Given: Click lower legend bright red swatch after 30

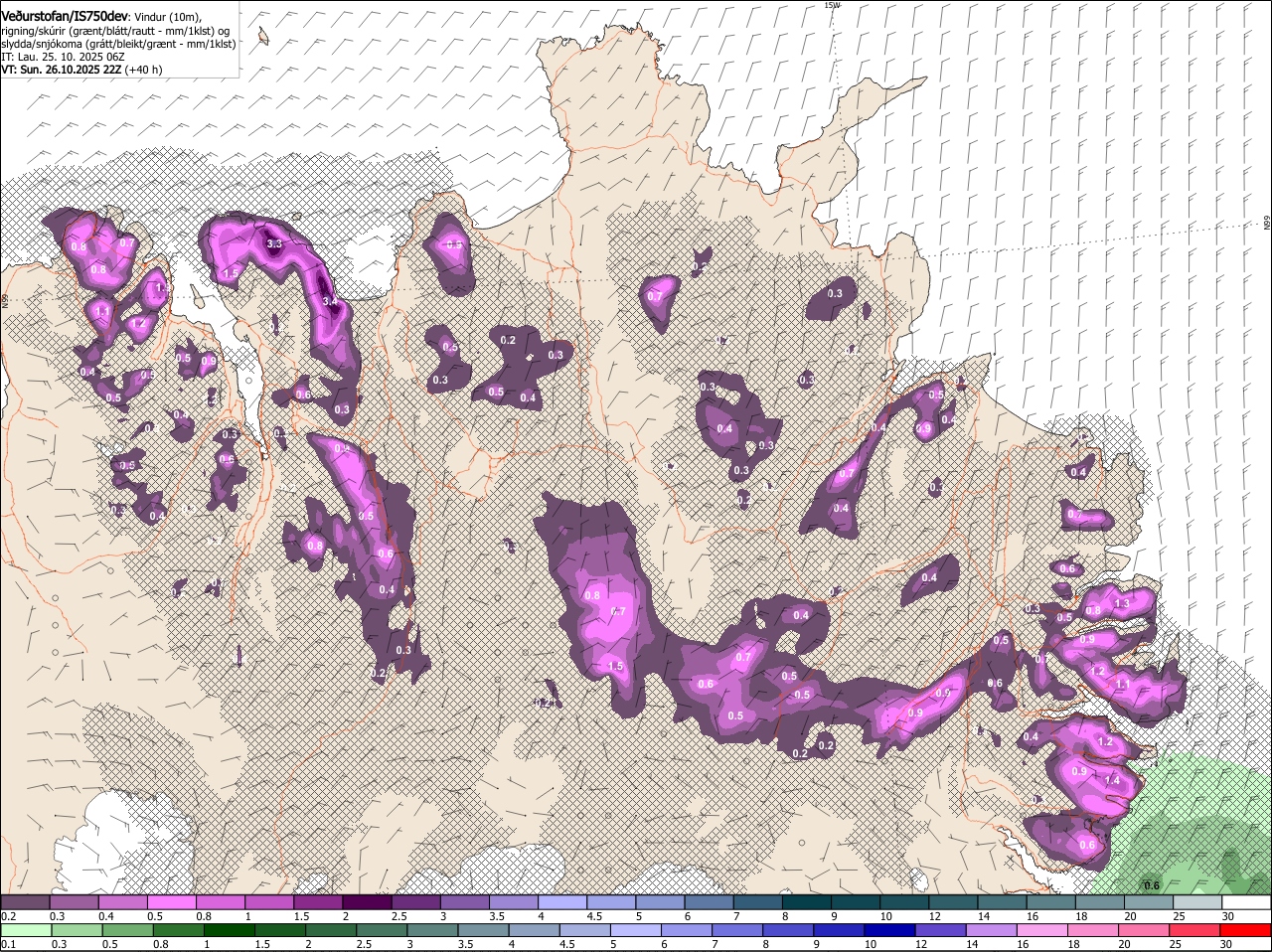Looking at the screenshot, I should (1244, 931).
